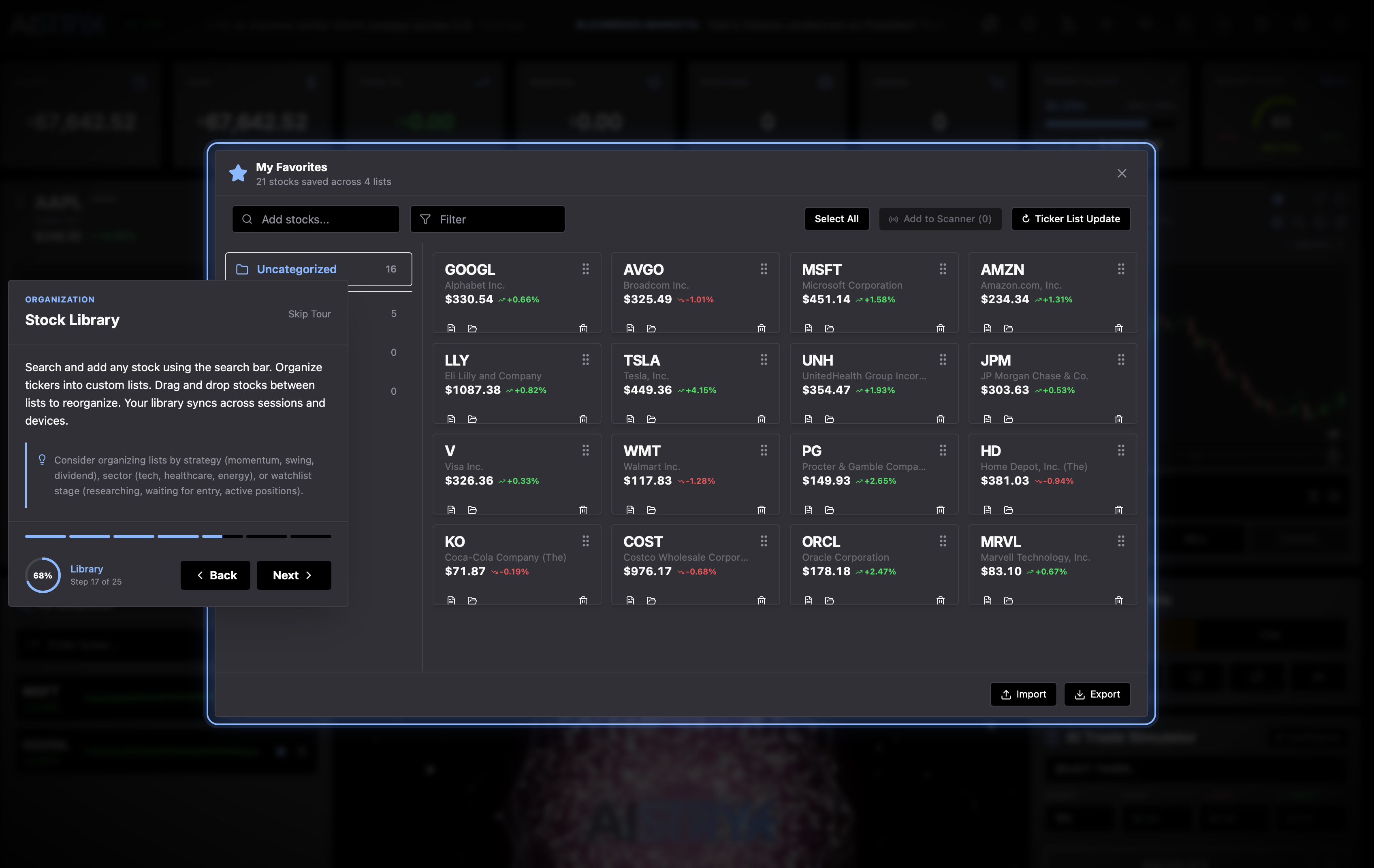Image resolution: width=1374 pixels, height=868 pixels.
Task: Open the move-to-folder icon on JPM card
Action: [x=1008, y=419]
